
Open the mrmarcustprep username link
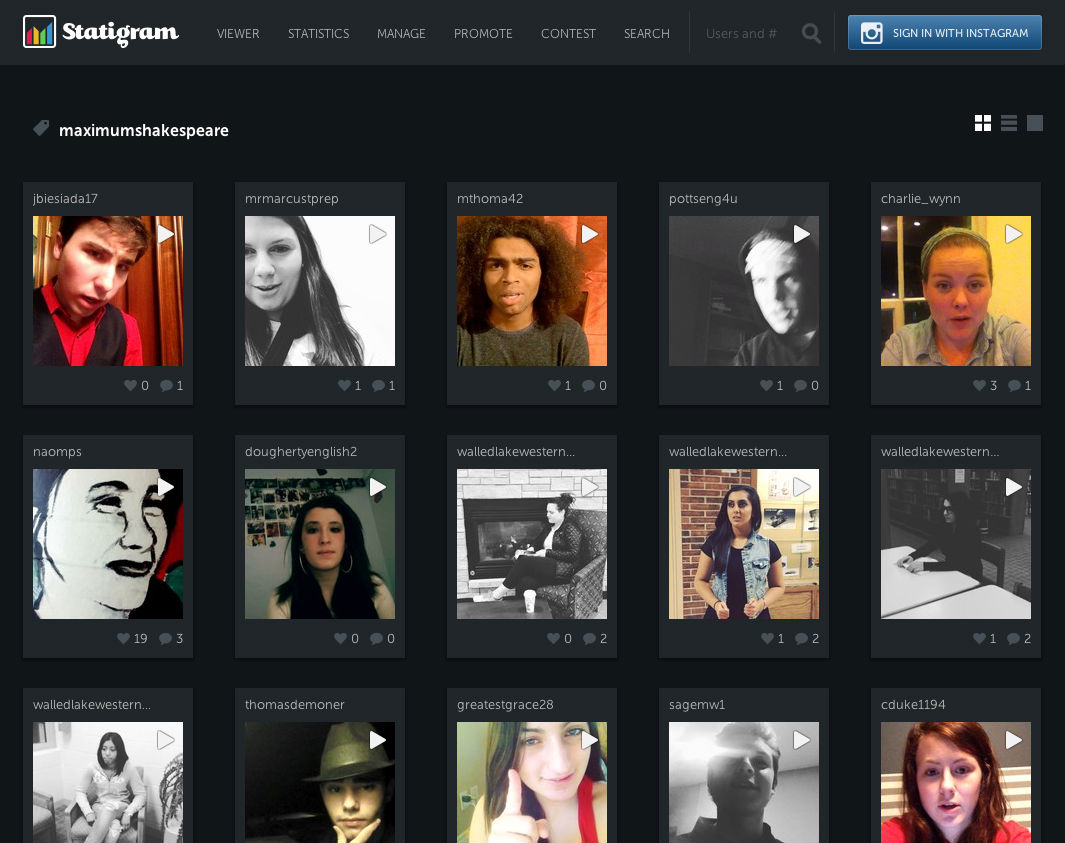tap(291, 199)
